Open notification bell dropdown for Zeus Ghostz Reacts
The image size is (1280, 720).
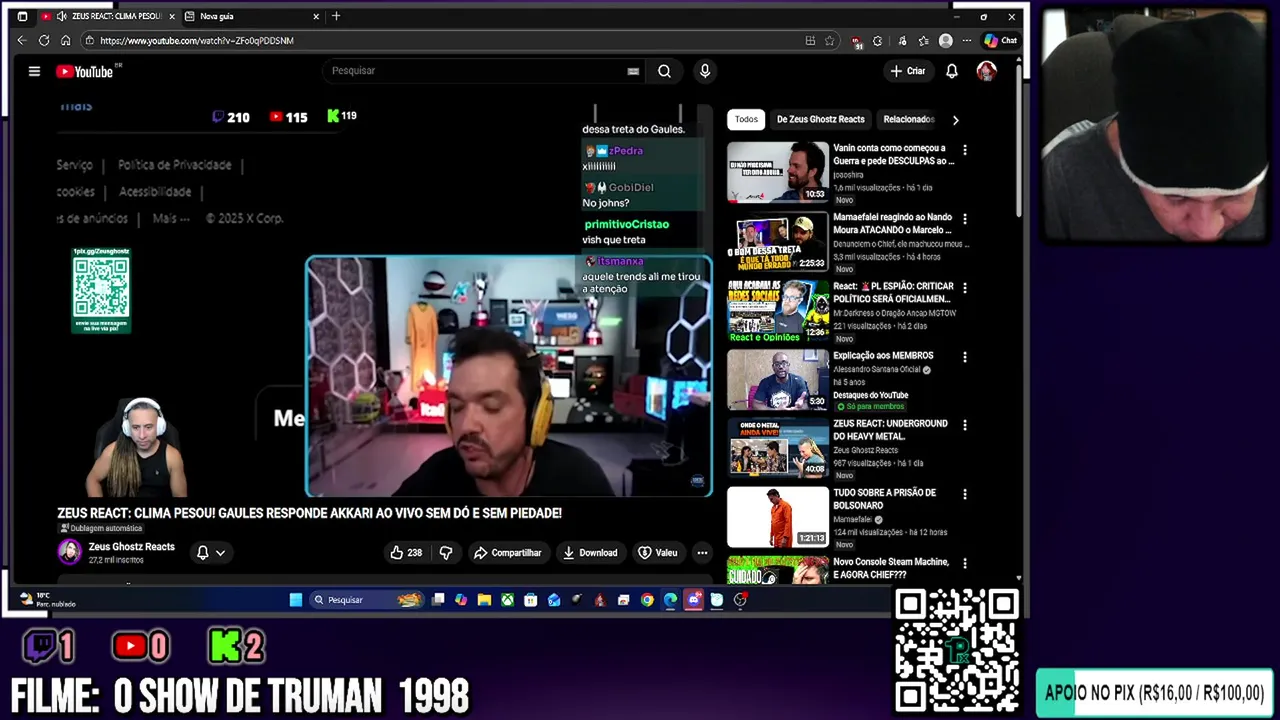210,552
